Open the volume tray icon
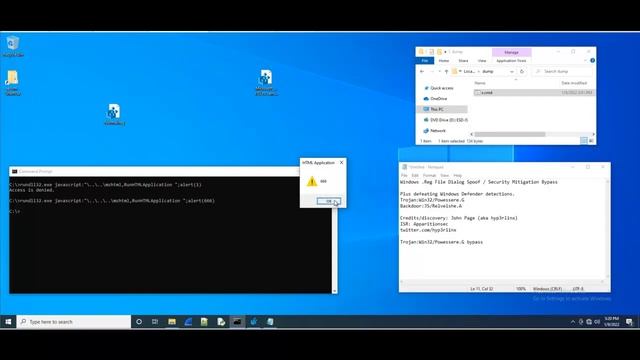This screenshot has width=640, height=360. point(597,322)
